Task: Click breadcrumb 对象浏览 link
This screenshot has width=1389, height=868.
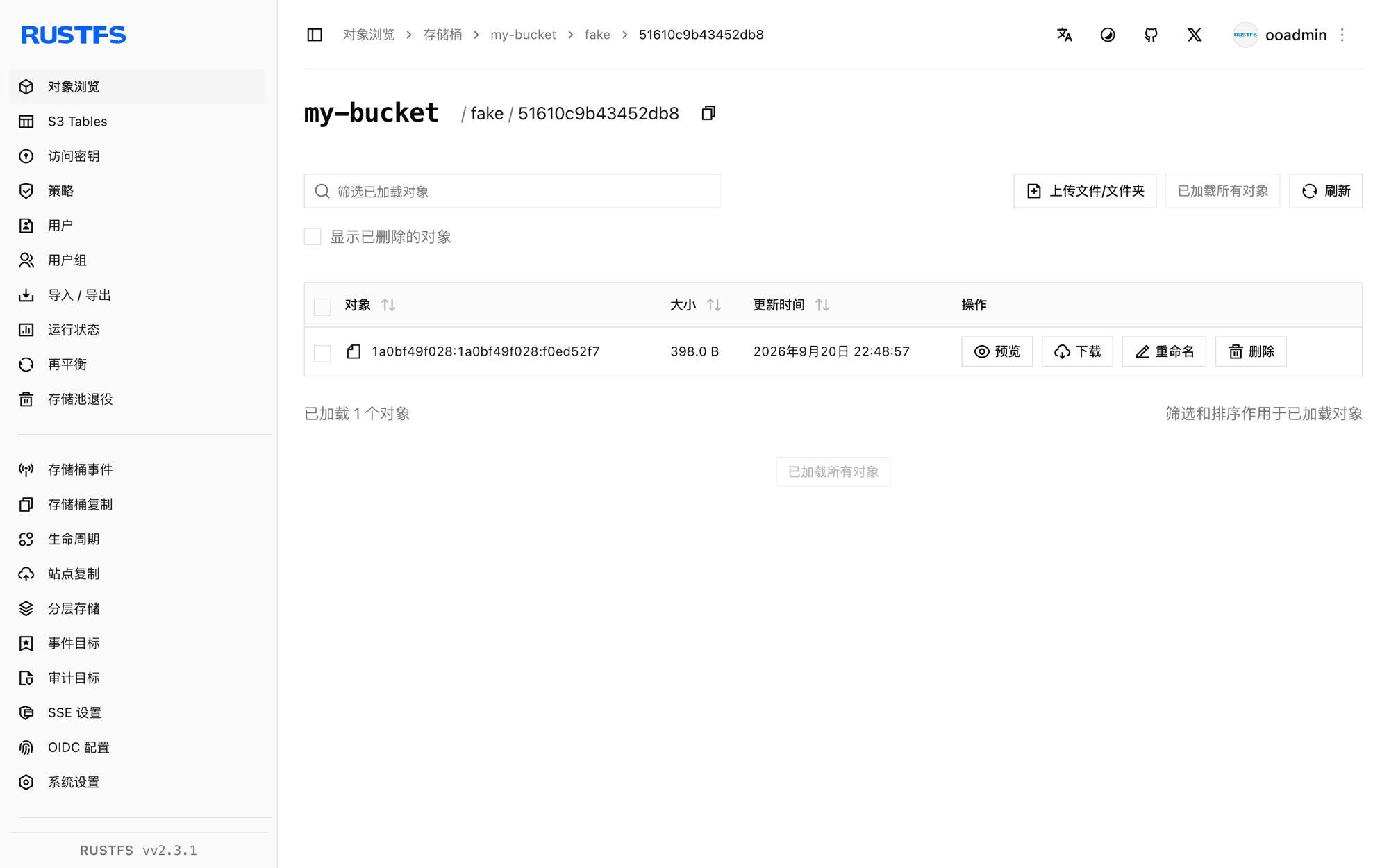Action: (369, 35)
